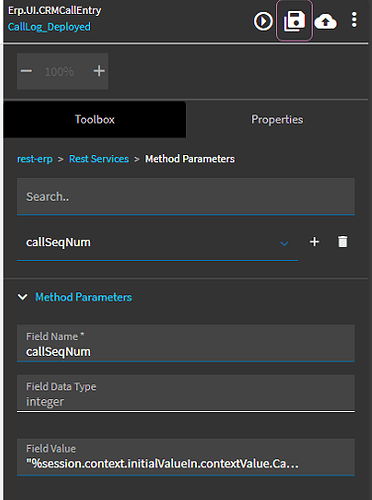This screenshot has width=372, height=500.
Task: Click the save layout icon
Action: pos(294,21)
